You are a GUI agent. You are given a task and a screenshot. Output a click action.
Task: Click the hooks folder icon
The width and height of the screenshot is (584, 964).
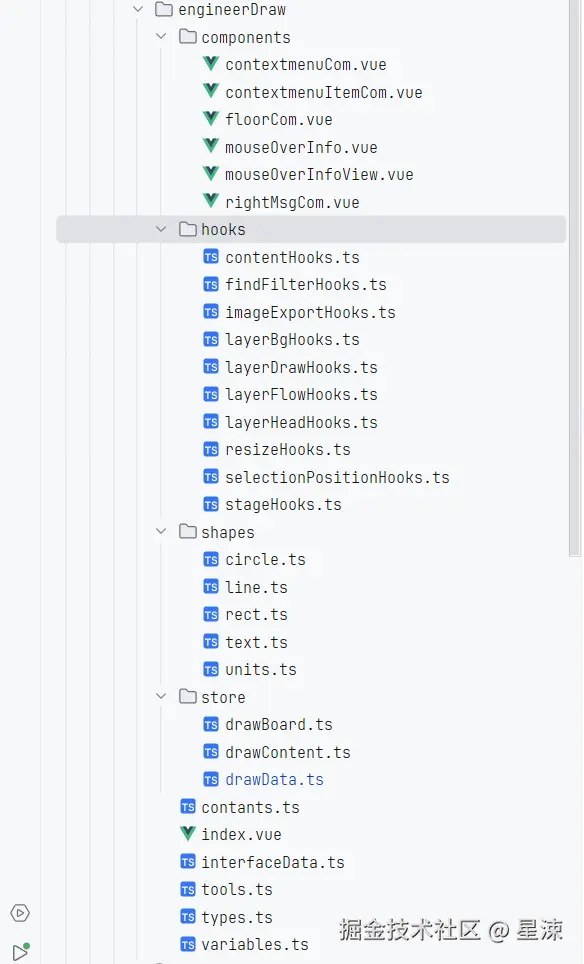coord(187,229)
